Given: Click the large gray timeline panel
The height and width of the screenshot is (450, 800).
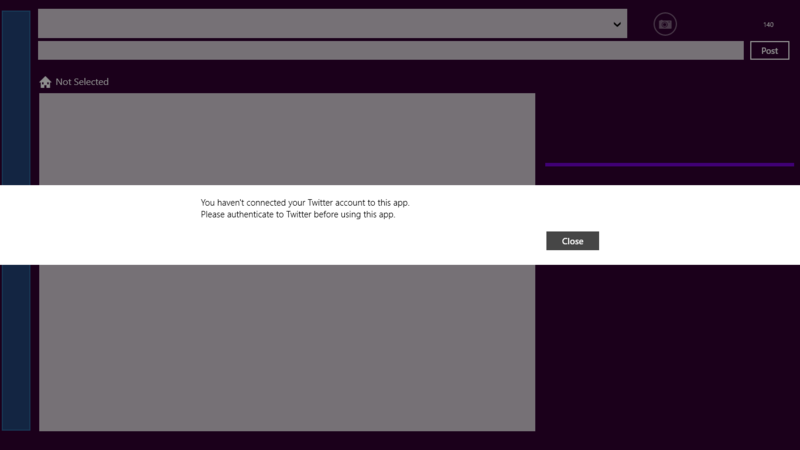Looking at the screenshot, I should 287,262.
